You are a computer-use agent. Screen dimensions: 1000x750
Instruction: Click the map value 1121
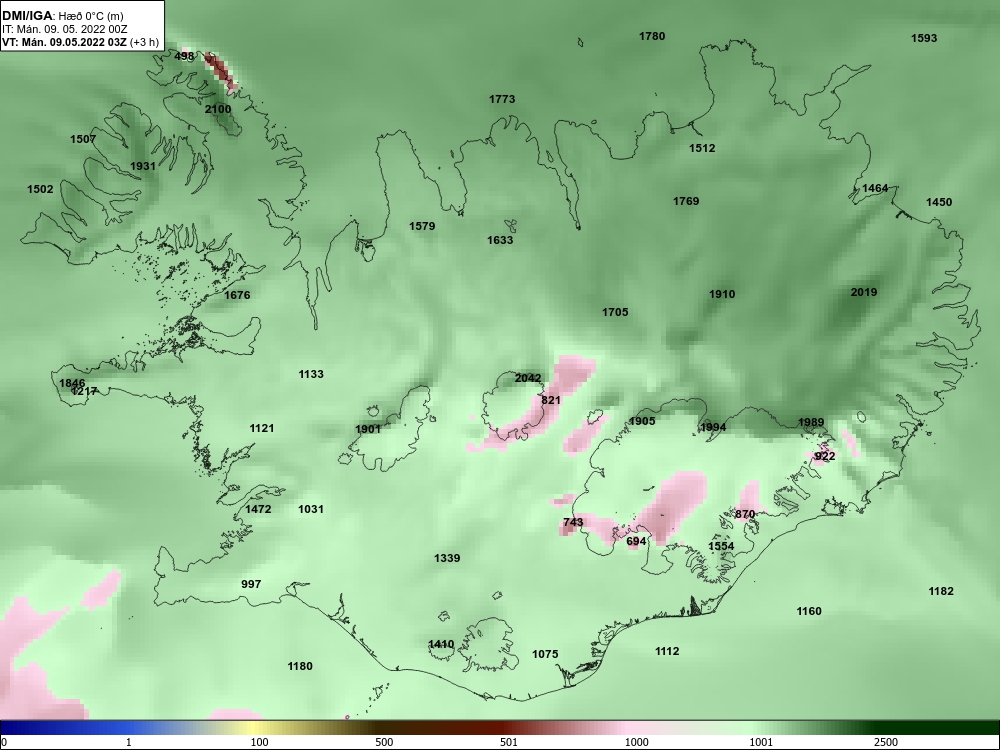(x=262, y=428)
